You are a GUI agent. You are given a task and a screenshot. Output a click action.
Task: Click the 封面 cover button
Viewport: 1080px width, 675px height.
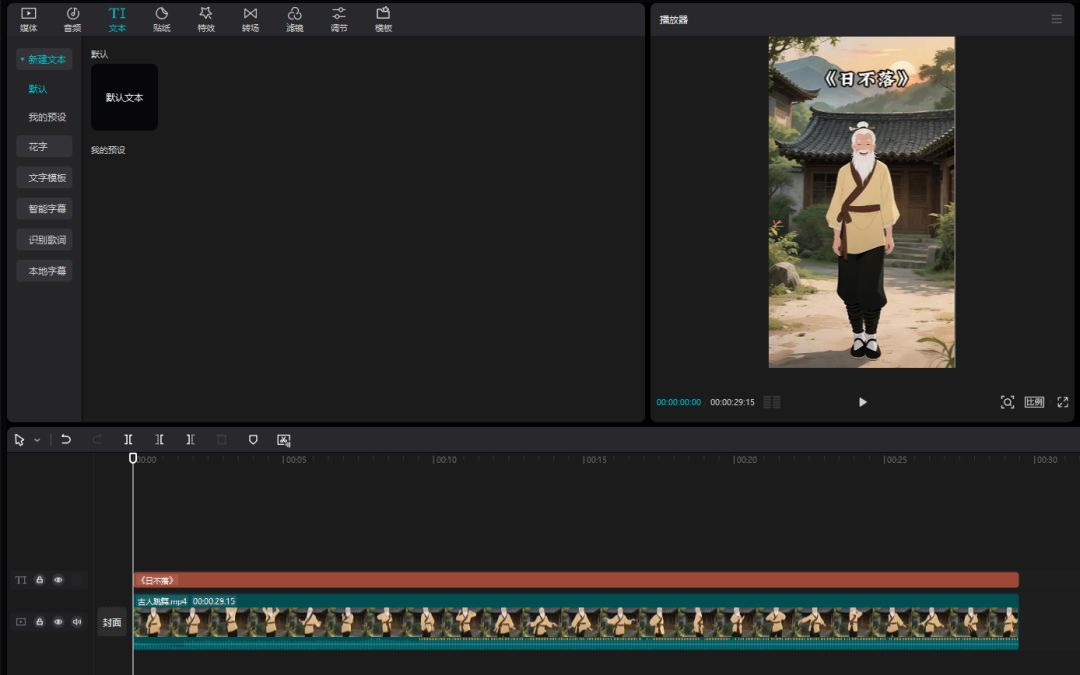(x=112, y=622)
